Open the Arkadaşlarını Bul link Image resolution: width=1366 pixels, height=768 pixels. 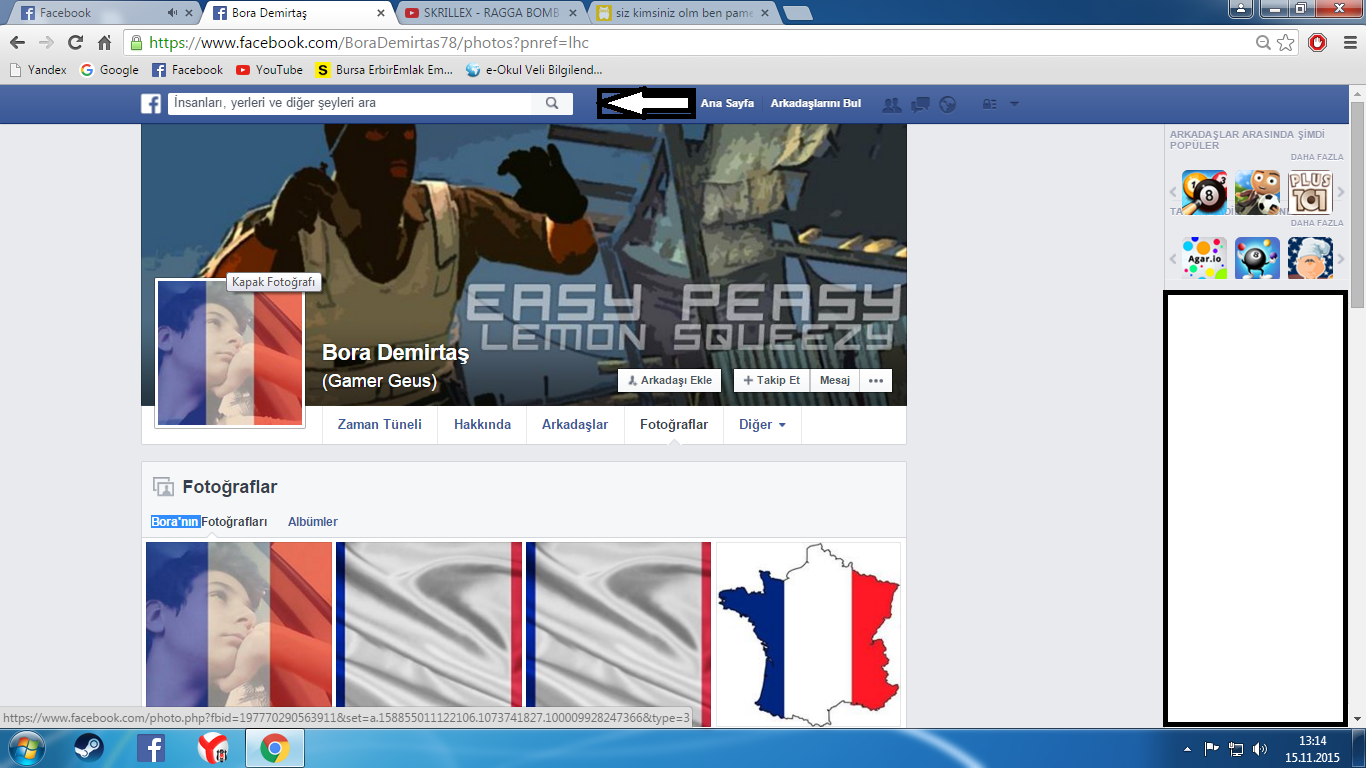tap(815, 103)
